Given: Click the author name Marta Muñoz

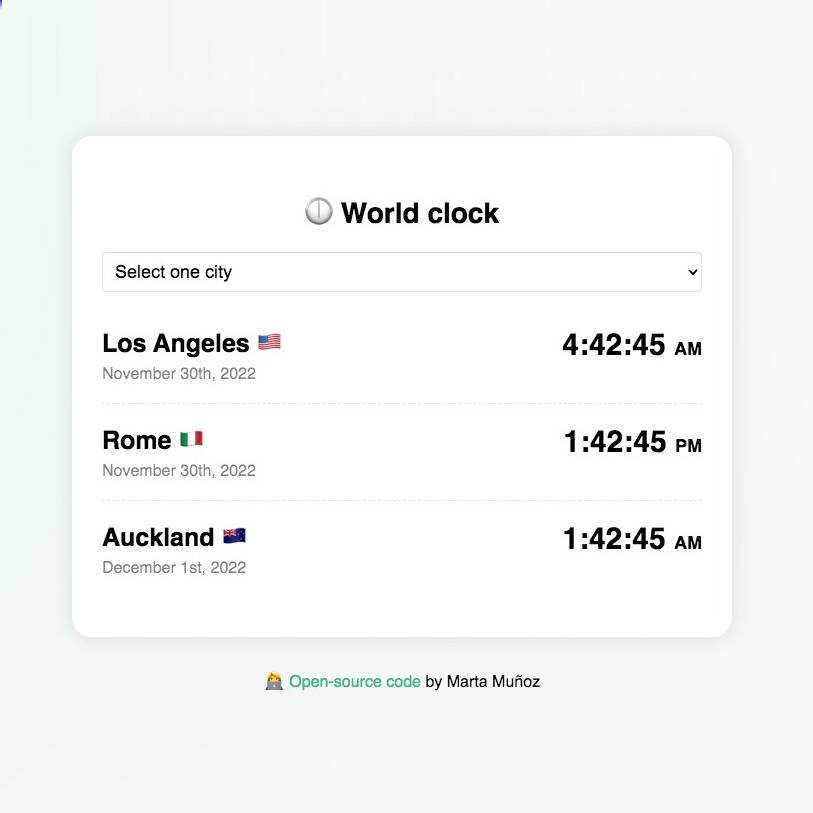Looking at the screenshot, I should 493,681.
